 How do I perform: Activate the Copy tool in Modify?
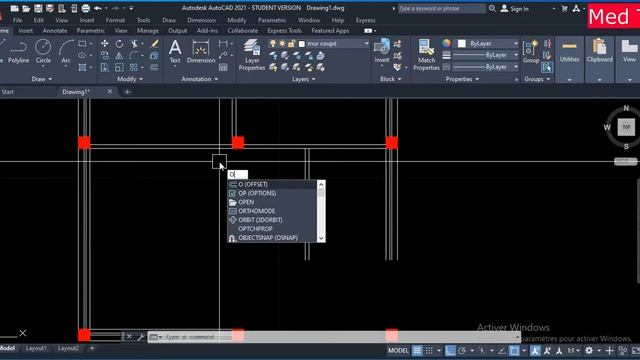(105, 56)
